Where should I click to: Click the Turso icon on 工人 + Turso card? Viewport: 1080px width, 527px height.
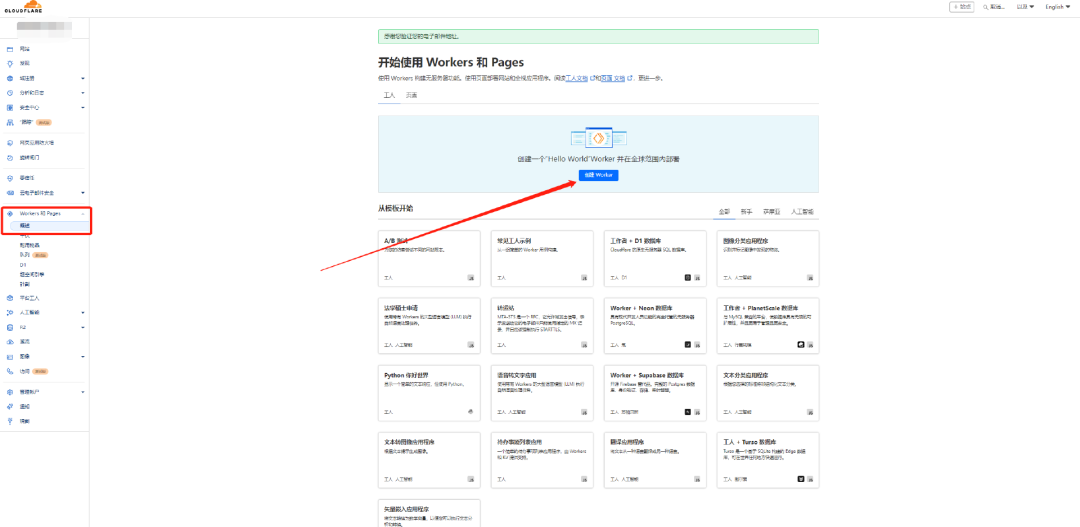[x=800, y=479]
